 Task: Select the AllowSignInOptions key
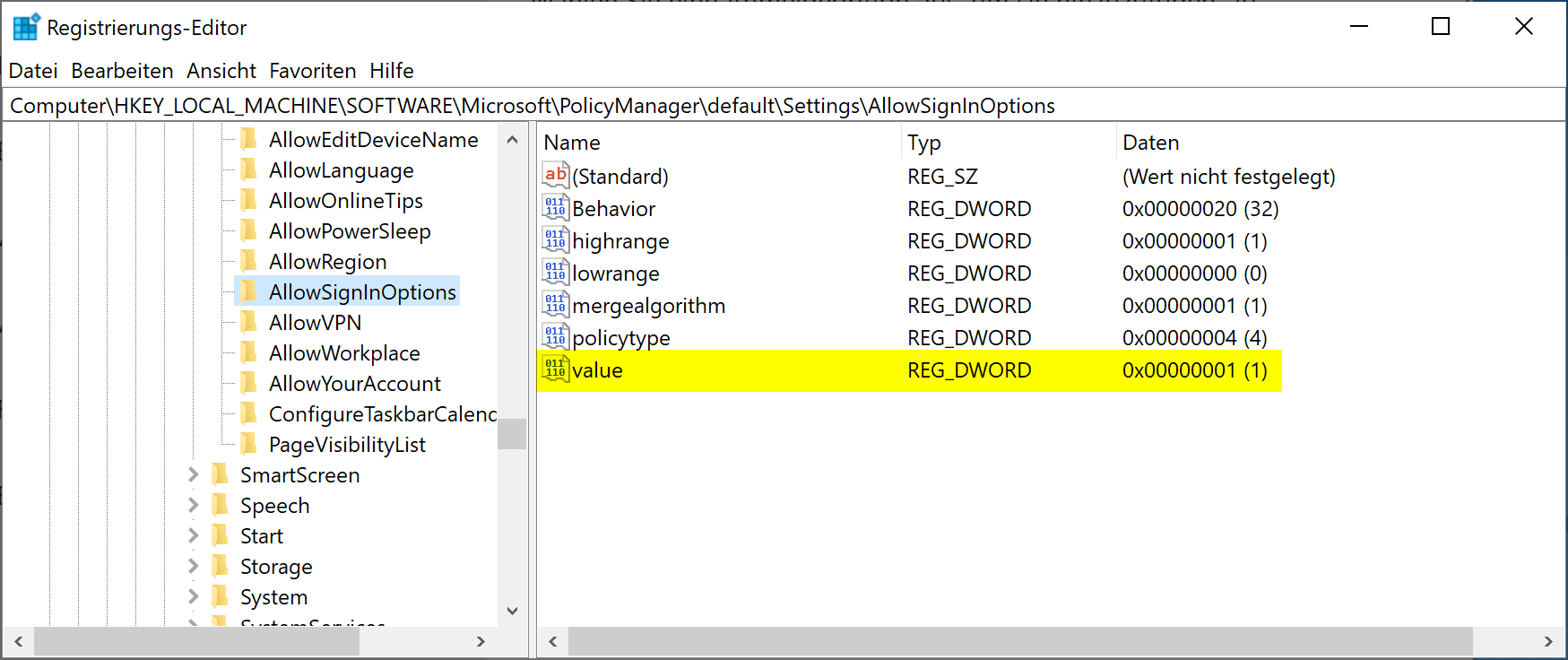pyautogui.click(x=362, y=292)
